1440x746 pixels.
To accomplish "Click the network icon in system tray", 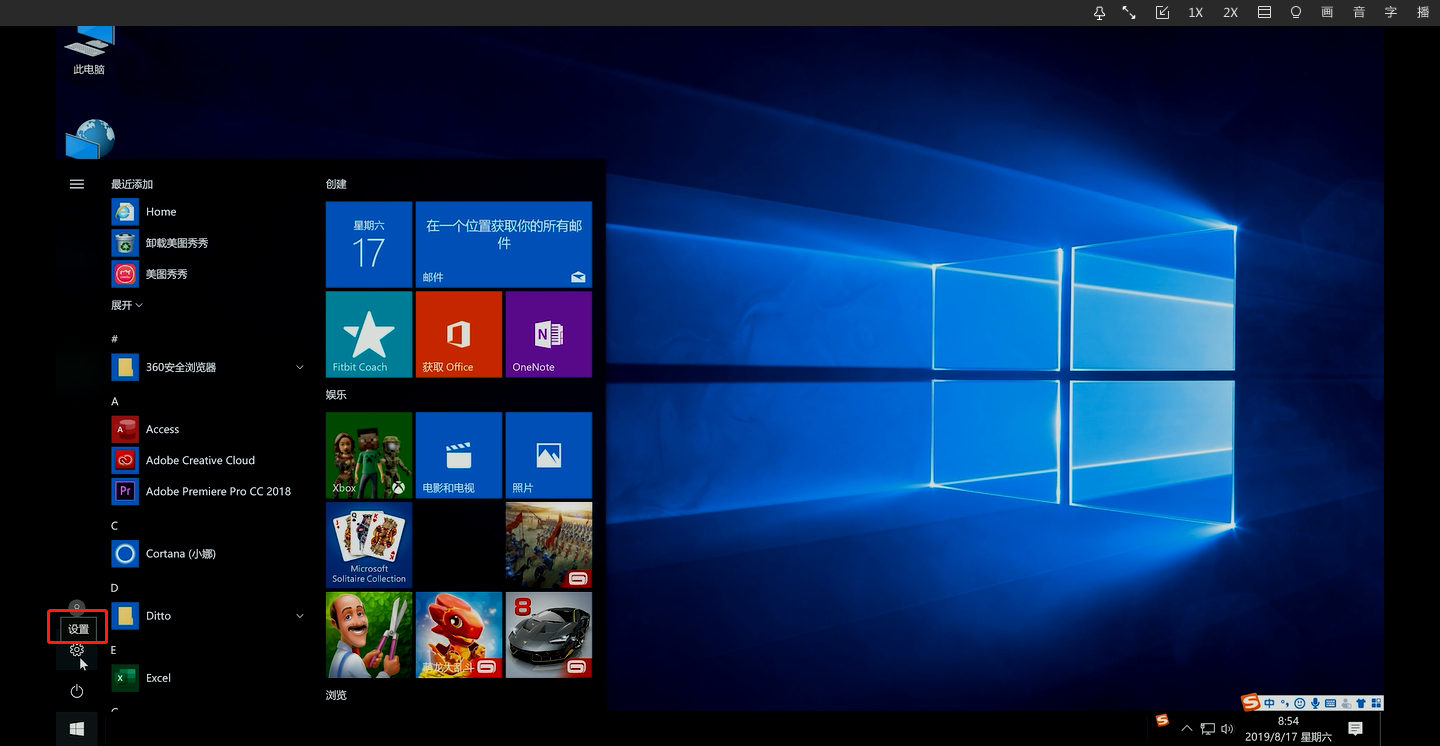I will point(1207,729).
